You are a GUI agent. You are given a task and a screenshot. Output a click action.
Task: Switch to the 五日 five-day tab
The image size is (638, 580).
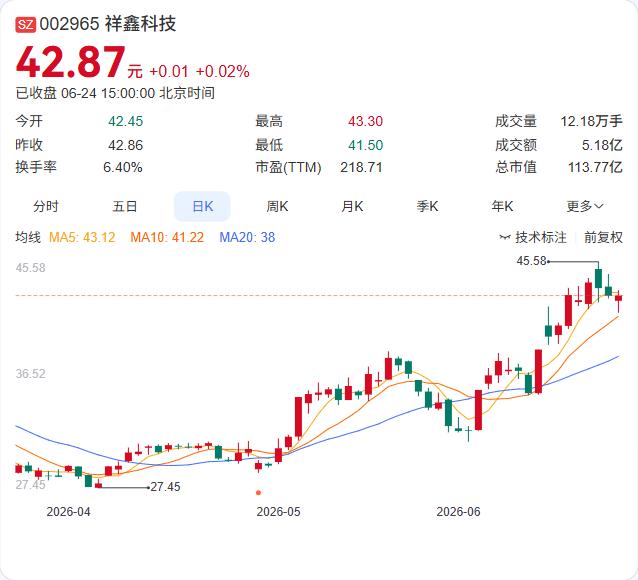click(x=125, y=206)
